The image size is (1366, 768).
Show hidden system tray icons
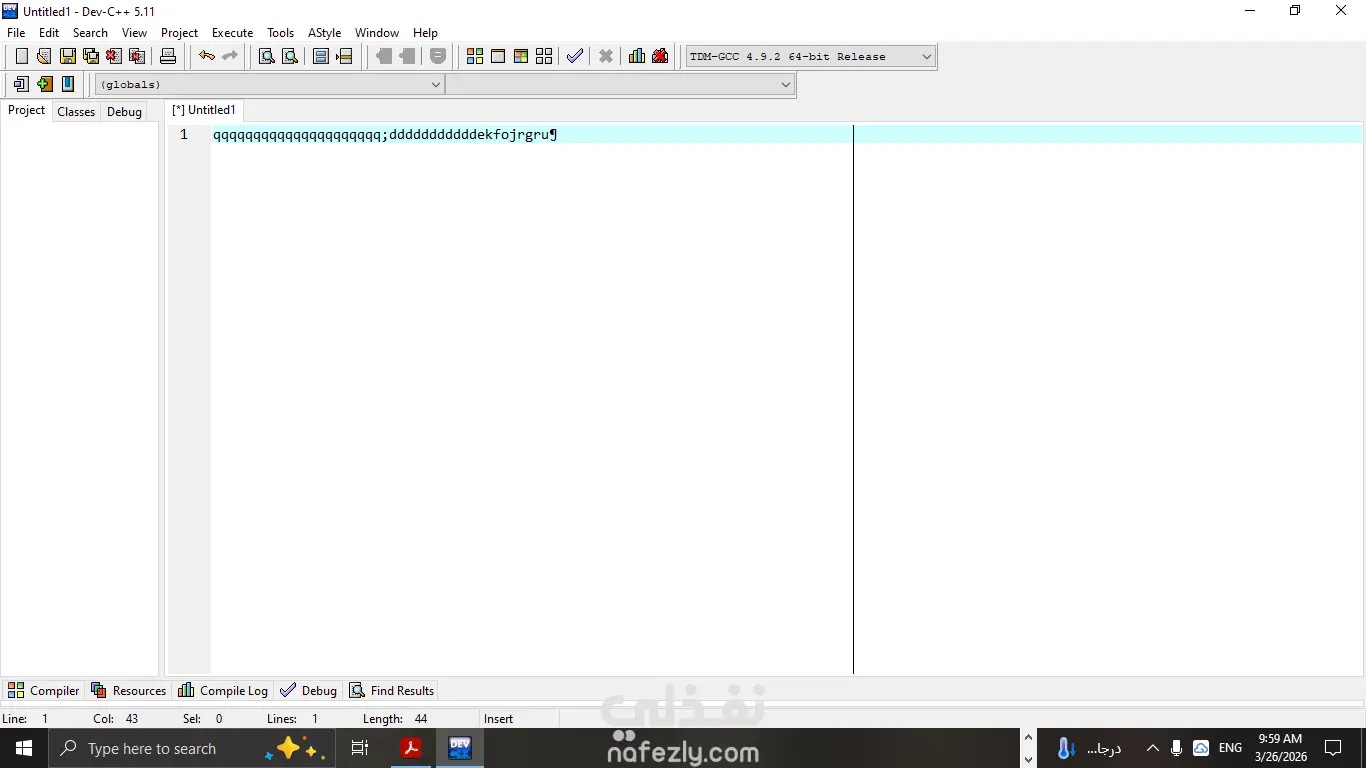(x=1152, y=748)
